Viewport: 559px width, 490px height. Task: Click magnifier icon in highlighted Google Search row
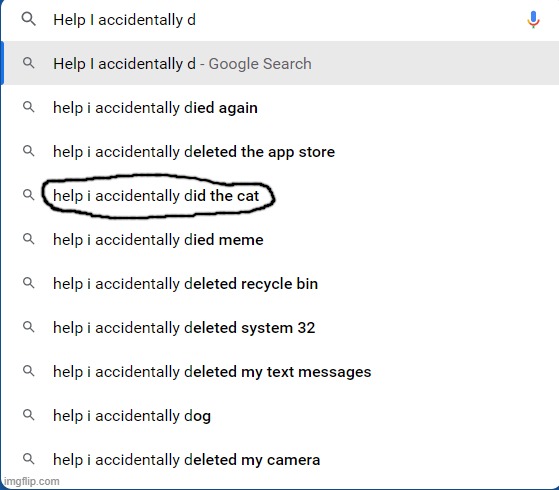pos(29,63)
